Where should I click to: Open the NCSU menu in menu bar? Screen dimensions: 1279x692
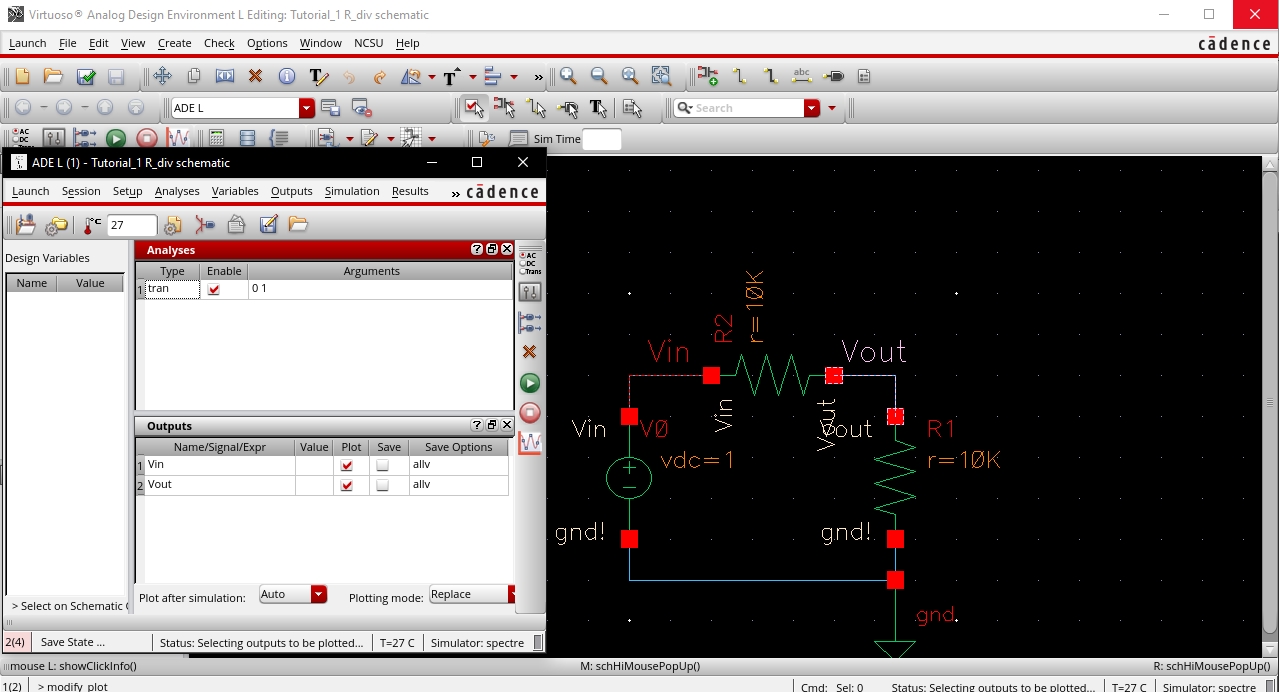[x=368, y=43]
